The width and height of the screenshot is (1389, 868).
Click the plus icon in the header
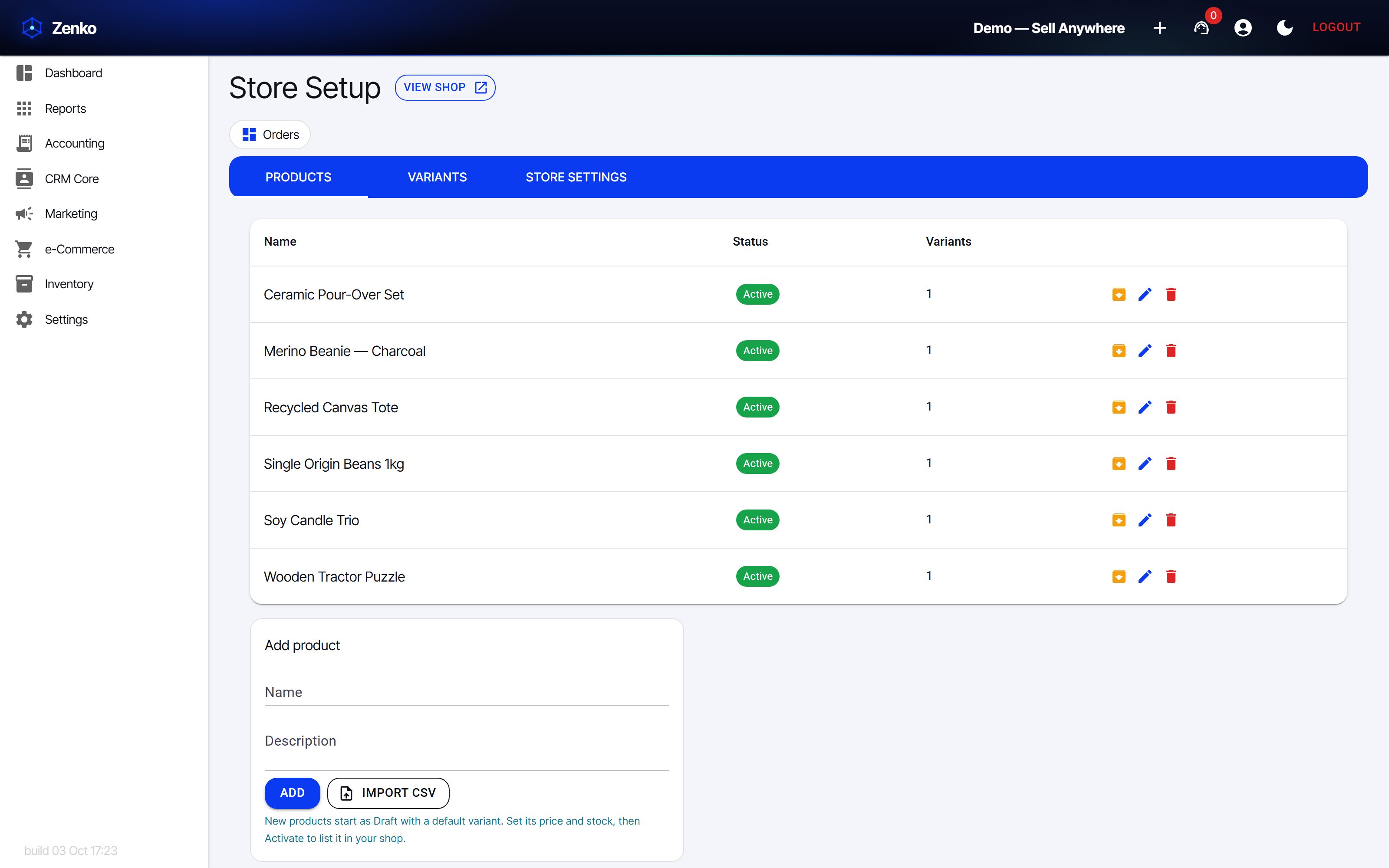click(x=1159, y=27)
